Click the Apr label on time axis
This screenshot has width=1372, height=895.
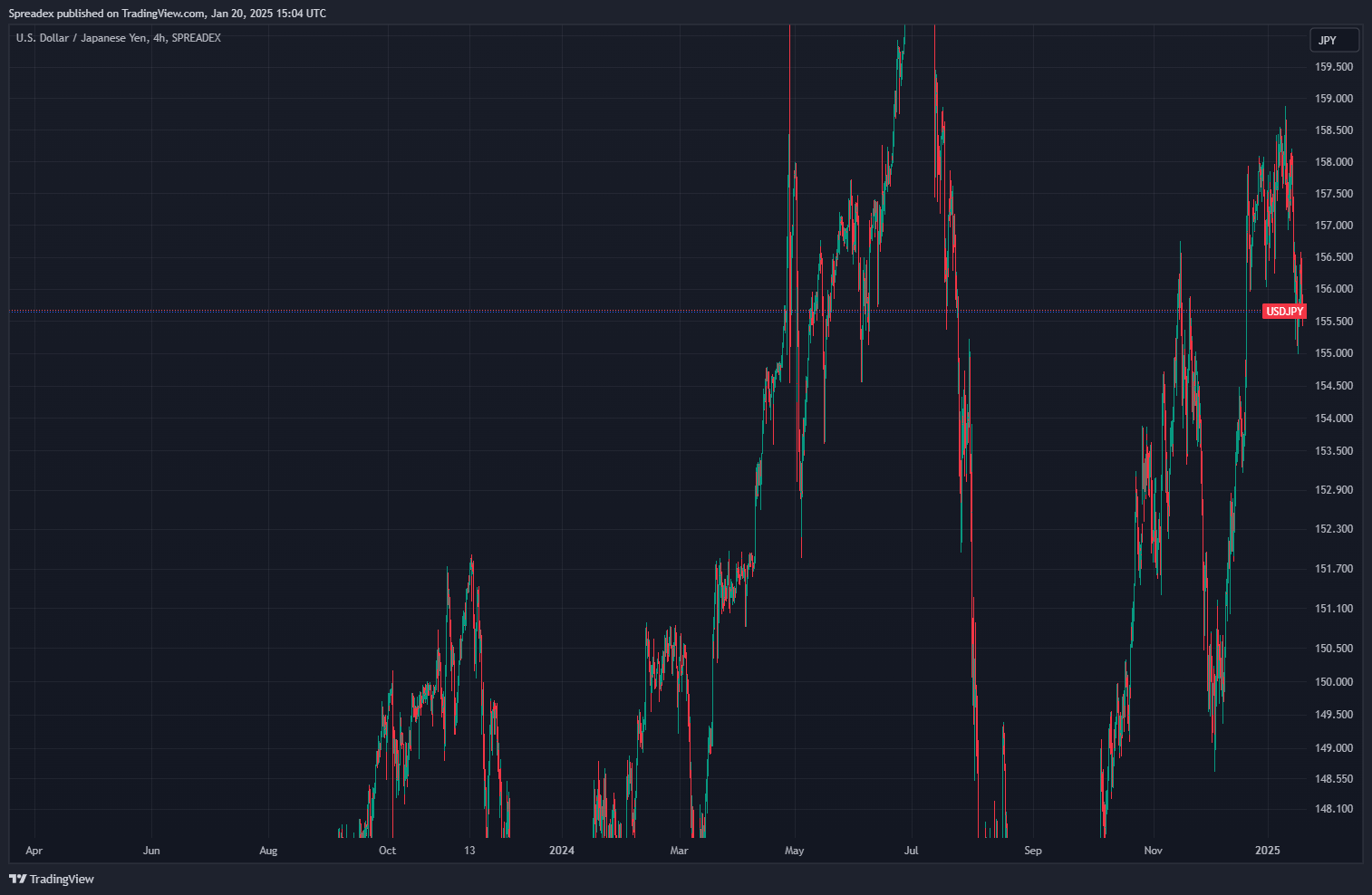click(x=34, y=851)
